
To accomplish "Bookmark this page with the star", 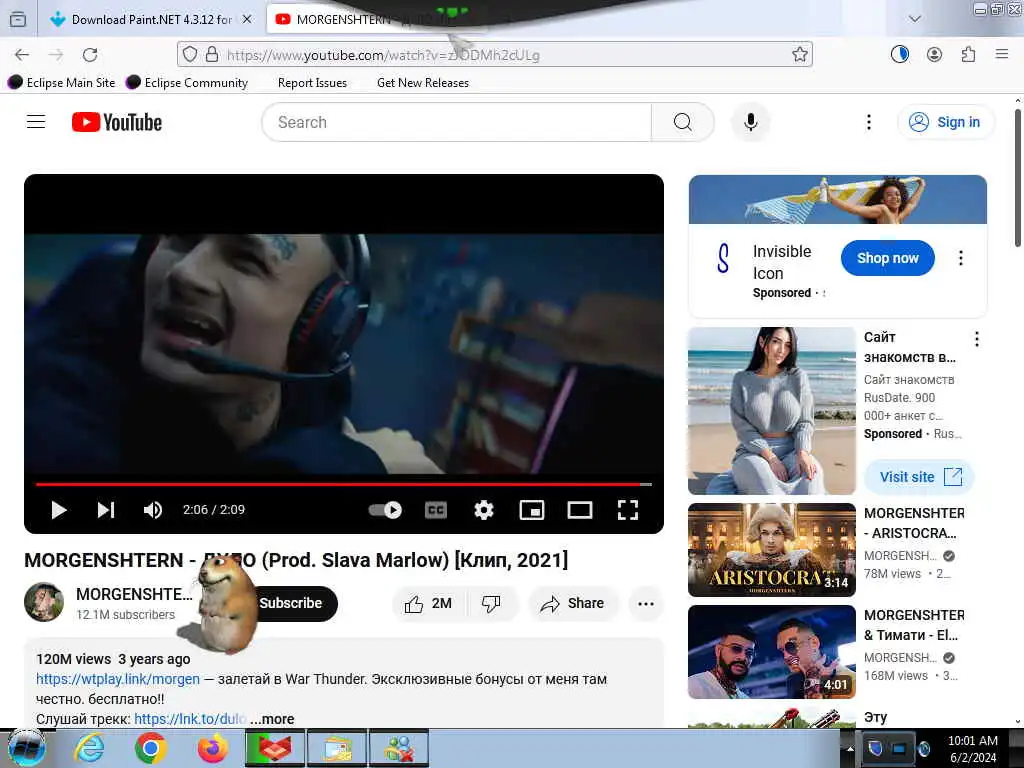I will (x=799, y=55).
